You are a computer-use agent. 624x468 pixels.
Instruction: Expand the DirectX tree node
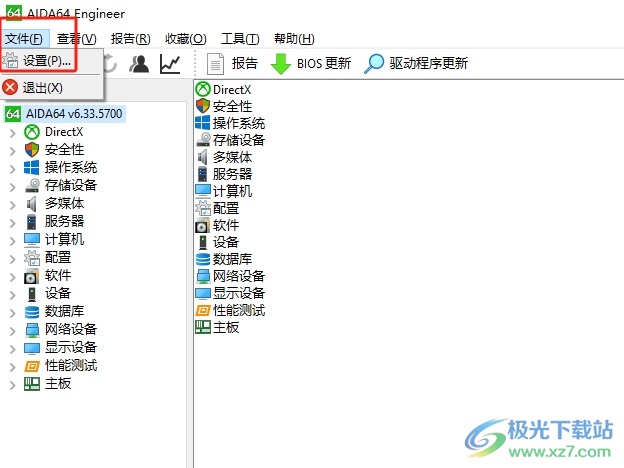click(13, 133)
